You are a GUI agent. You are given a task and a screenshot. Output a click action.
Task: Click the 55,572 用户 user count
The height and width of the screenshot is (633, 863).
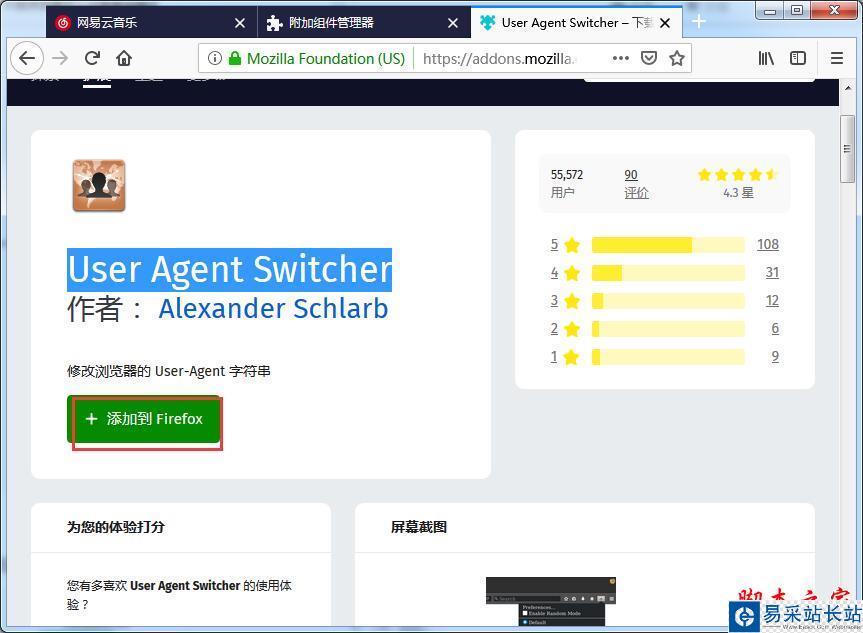pyautogui.click(x=567, y=184)
